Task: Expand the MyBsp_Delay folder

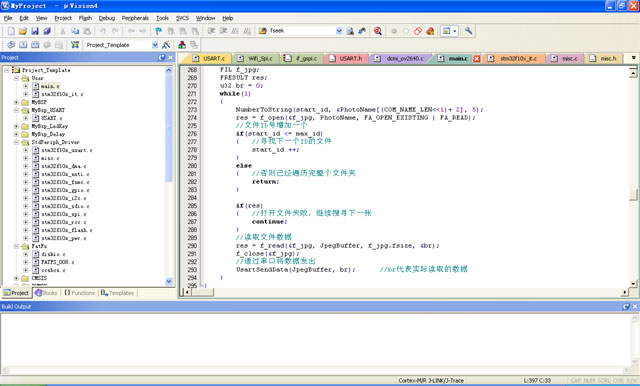Action: [16, 134]
